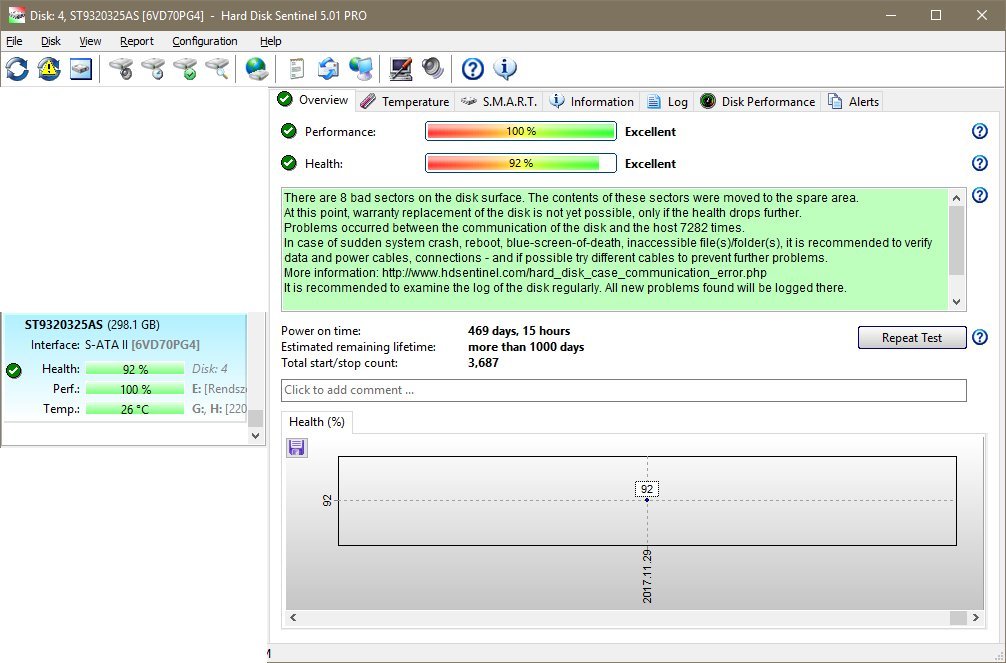
Task: Click the 'Interface: S-ATA II' line
Action: click(115, 345)
